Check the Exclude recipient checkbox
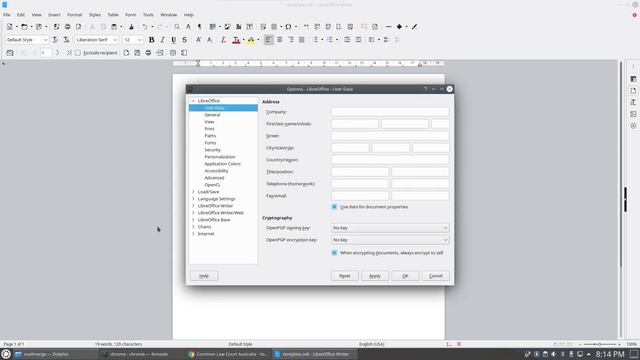 (78, 53)
